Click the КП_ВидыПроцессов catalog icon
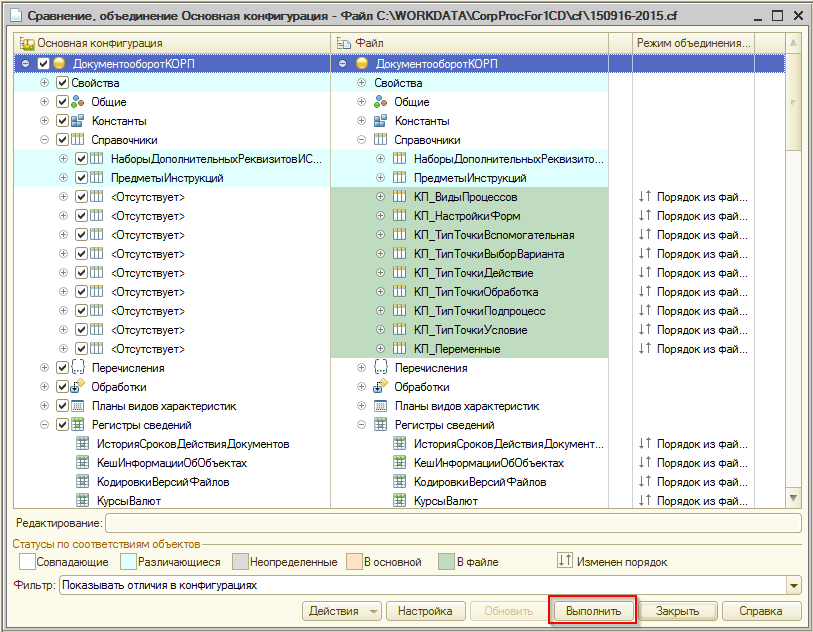 399,197
